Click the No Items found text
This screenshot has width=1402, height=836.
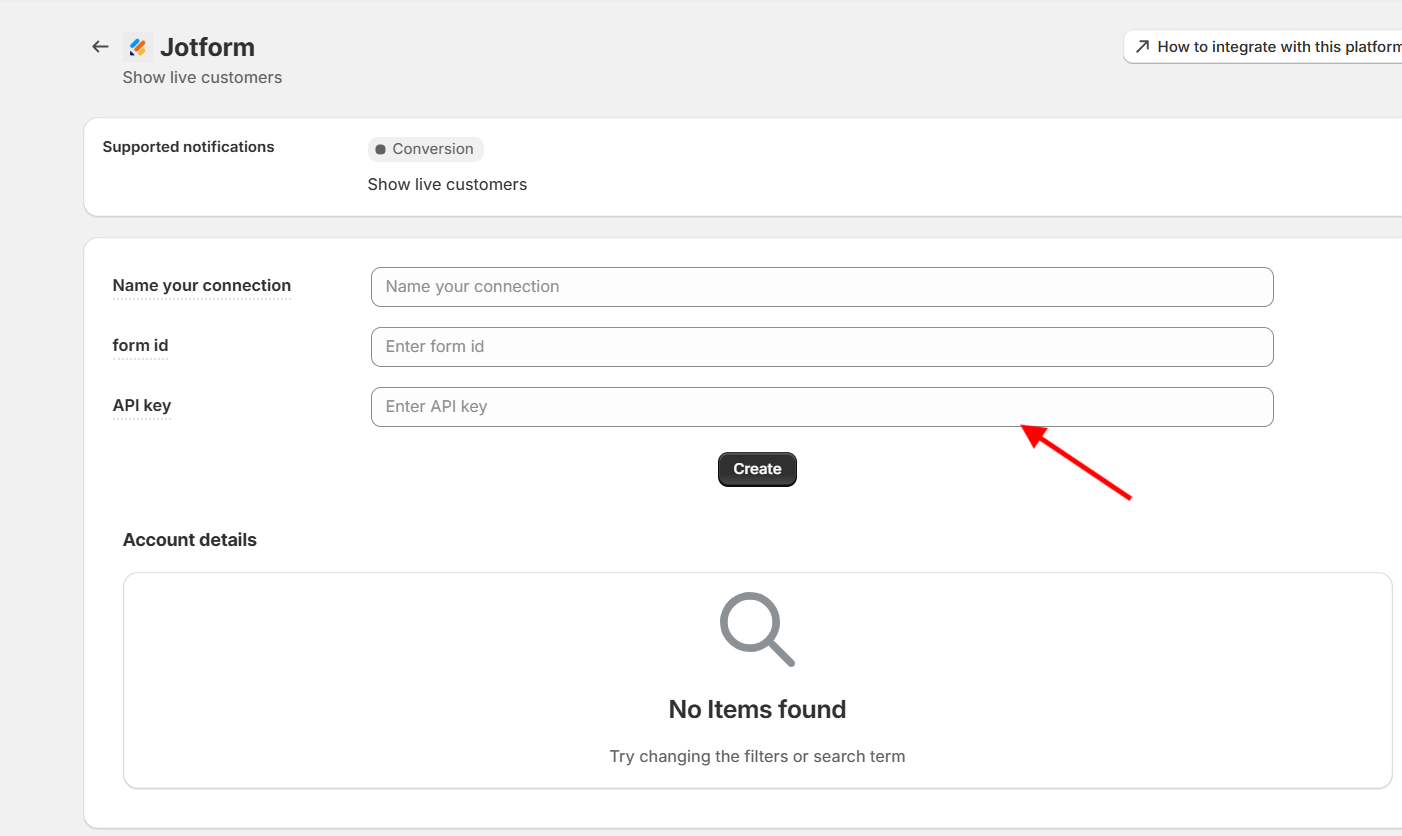click(757, 709)
